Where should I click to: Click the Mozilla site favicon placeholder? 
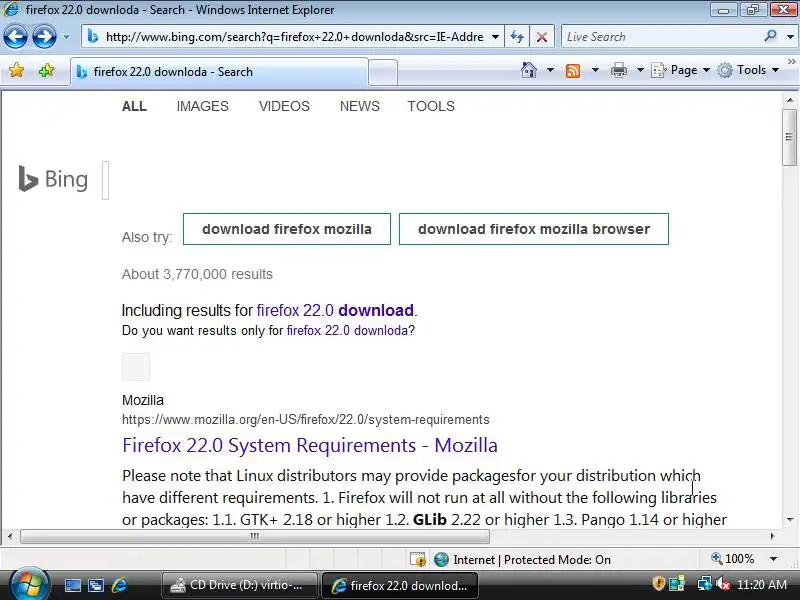[136, 366]
